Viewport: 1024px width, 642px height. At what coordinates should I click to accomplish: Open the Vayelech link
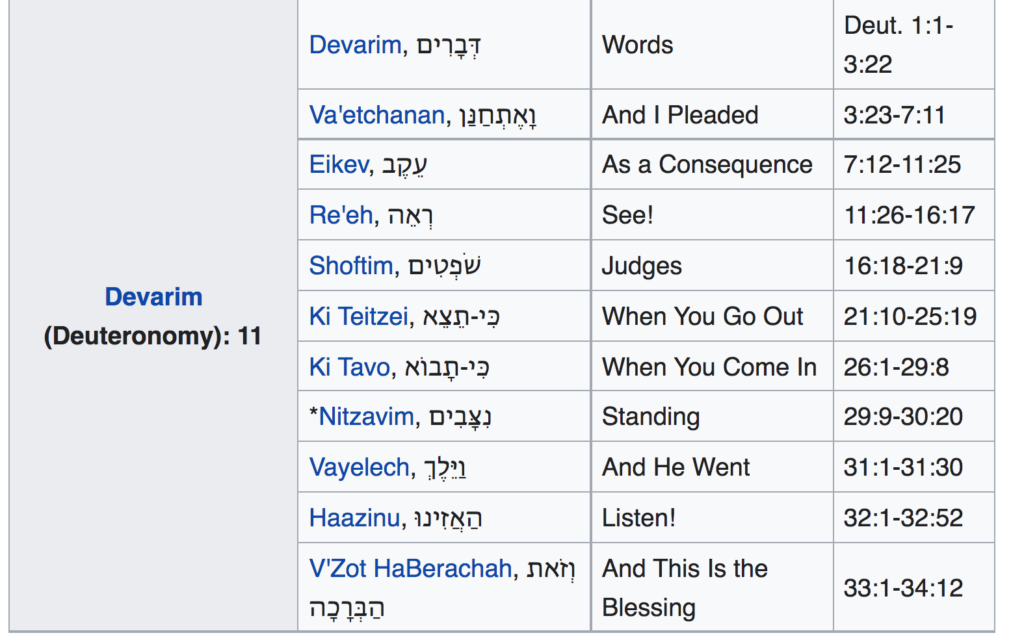point(359,467)
